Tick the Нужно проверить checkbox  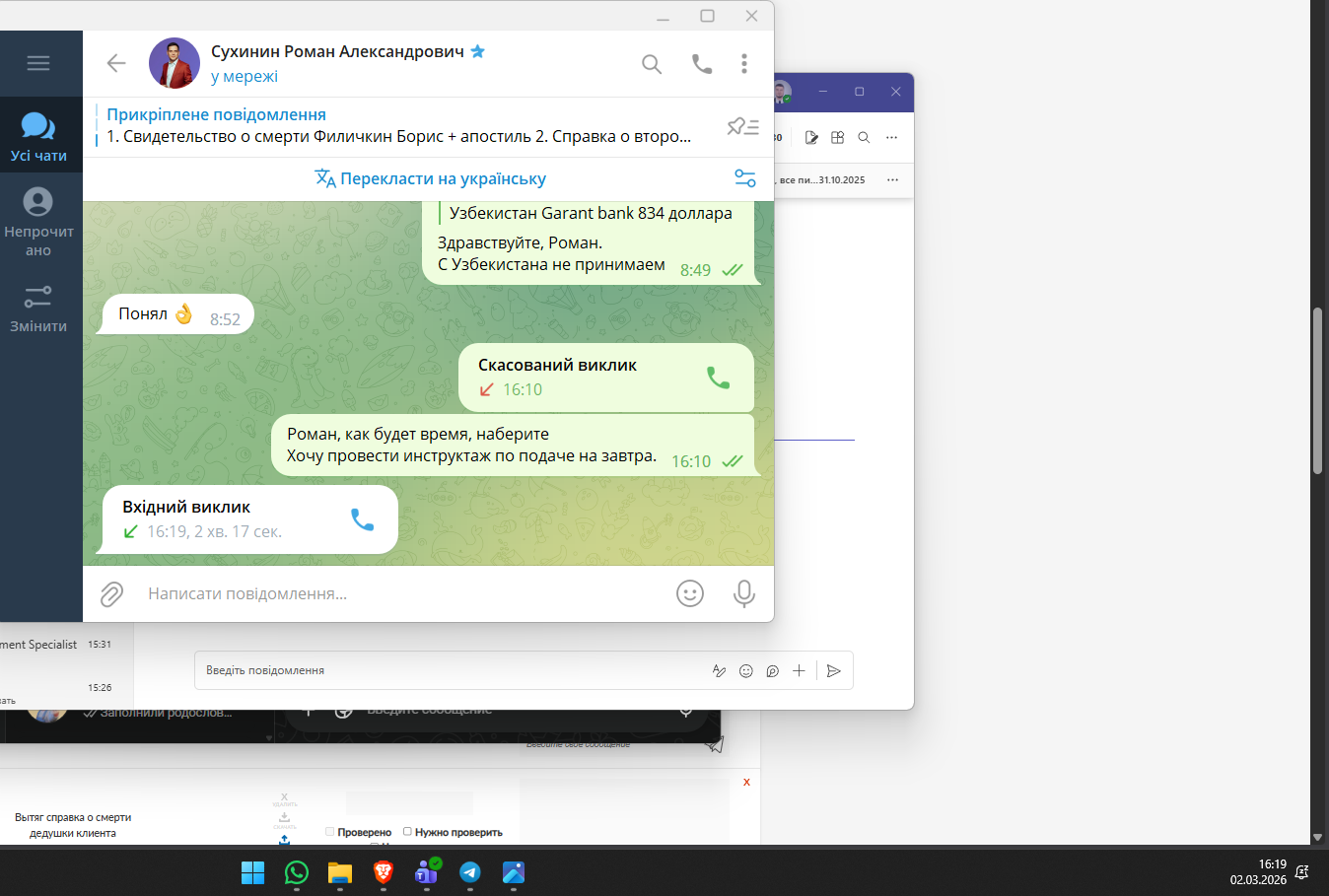coord(407,832)
